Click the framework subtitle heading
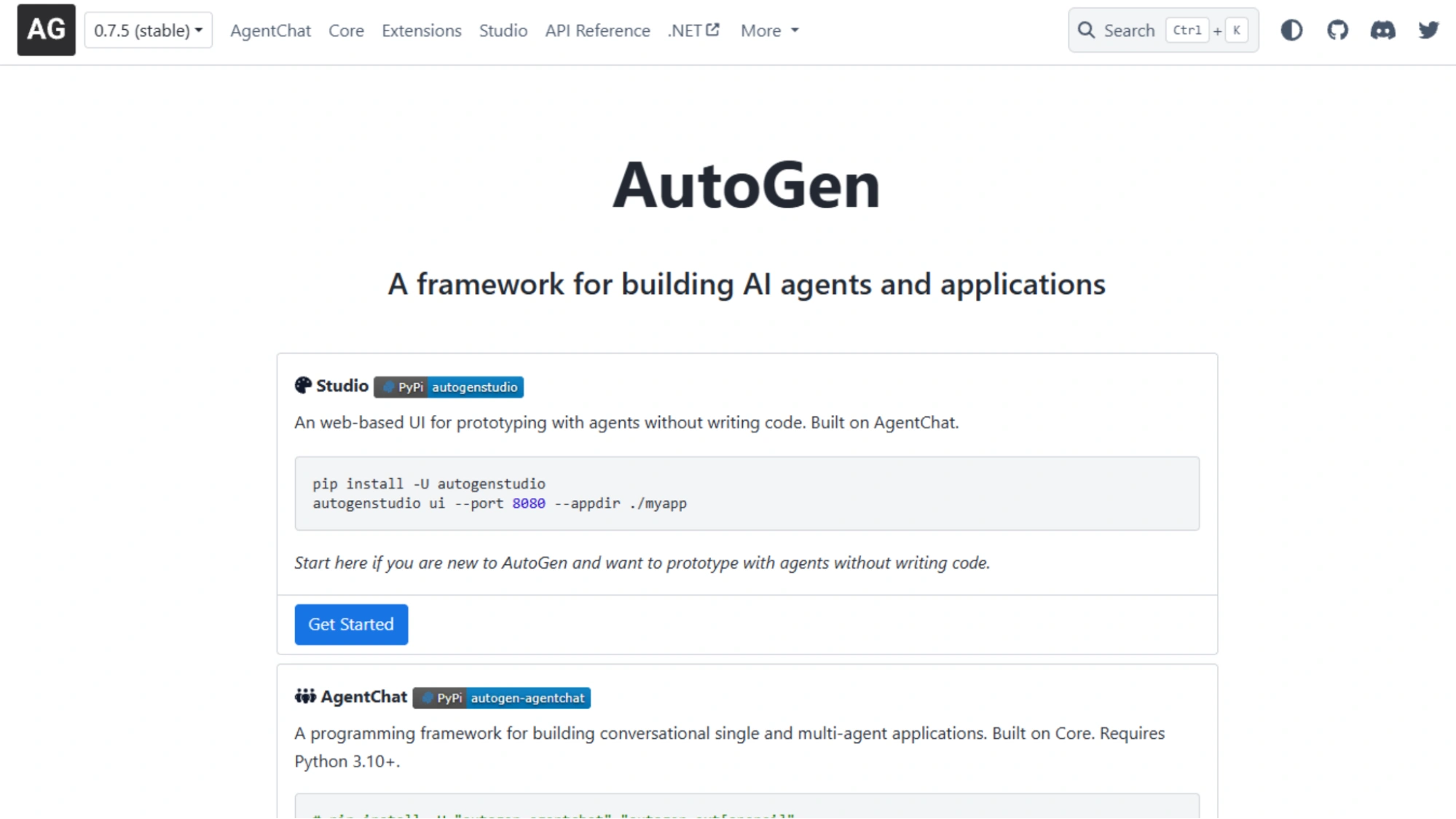 pyautogui.click(x=747, y=284)
